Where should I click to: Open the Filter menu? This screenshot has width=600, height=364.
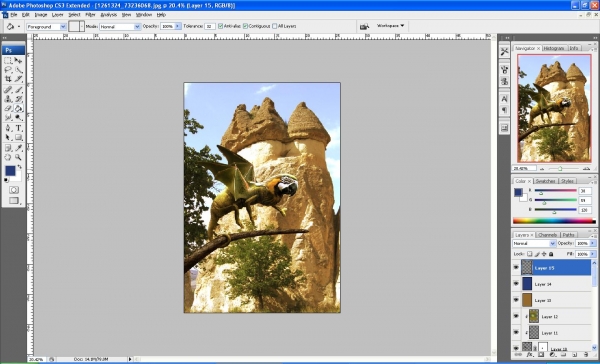coord(90,15)
